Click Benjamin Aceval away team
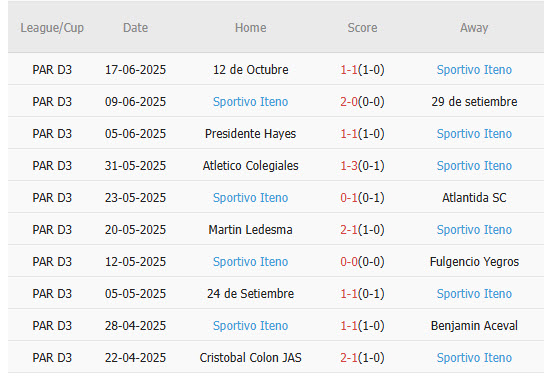544x378 pixels. click(474, 326)
